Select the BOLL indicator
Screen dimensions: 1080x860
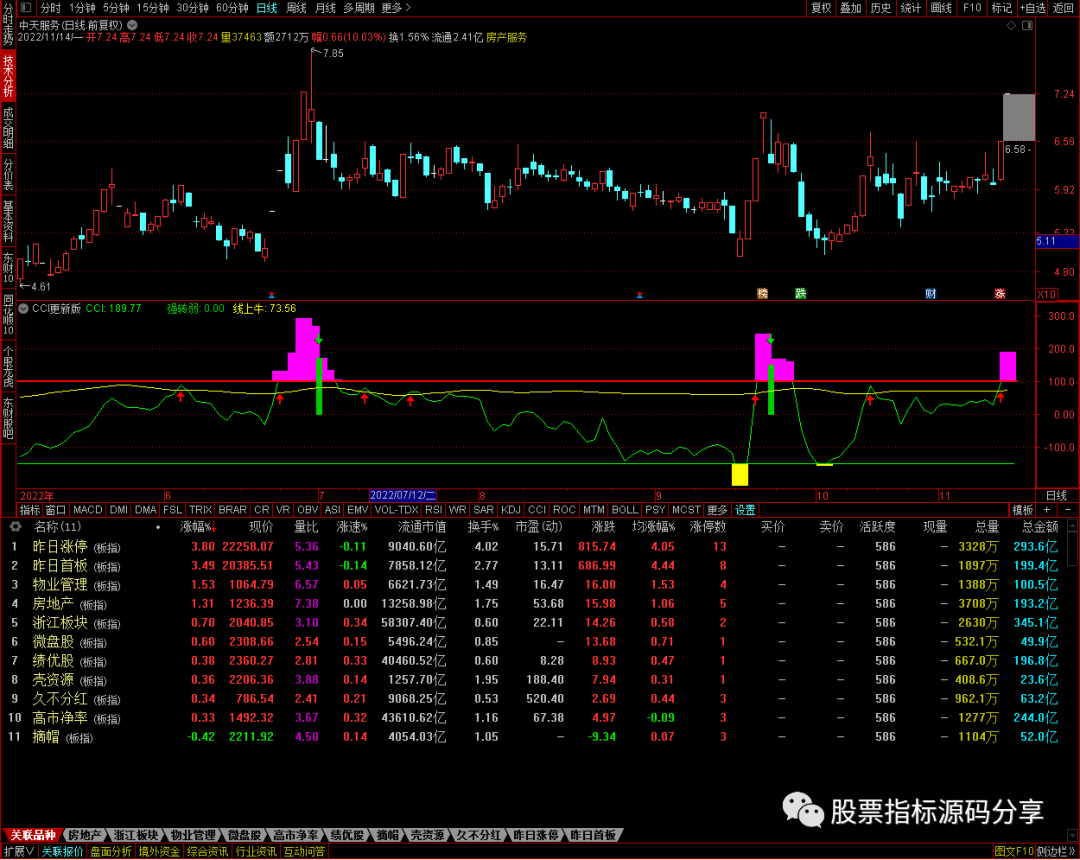(625, 510)
